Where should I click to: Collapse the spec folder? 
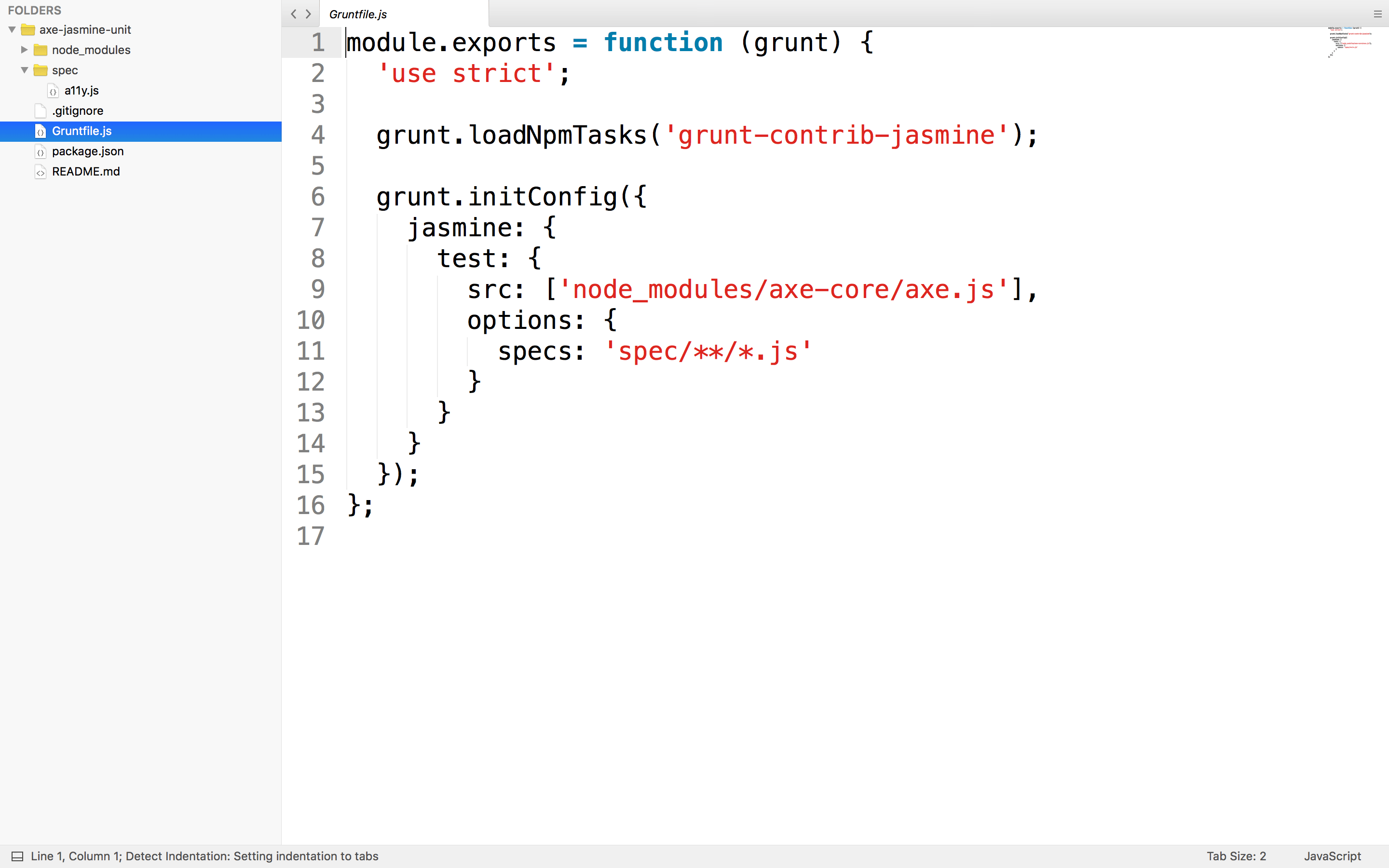[24, 70]
